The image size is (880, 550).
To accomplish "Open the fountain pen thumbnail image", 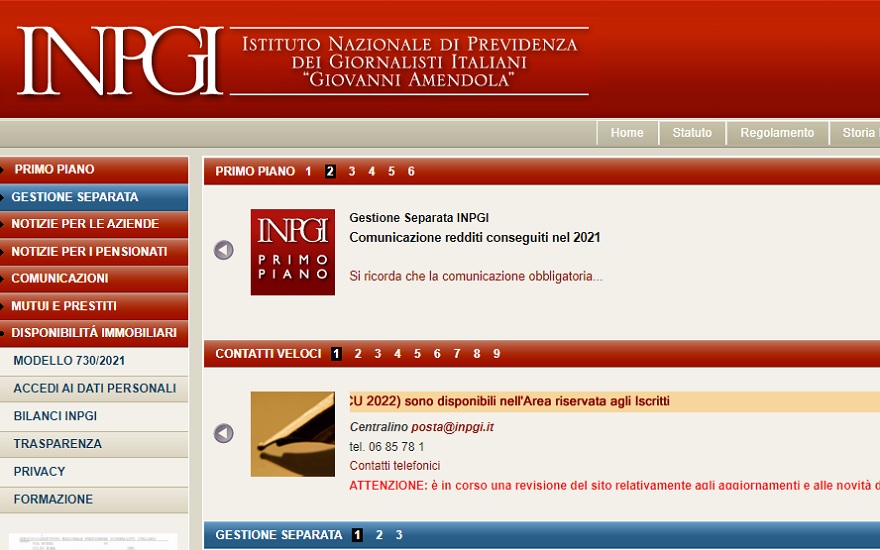I will [x=292, y=434].
